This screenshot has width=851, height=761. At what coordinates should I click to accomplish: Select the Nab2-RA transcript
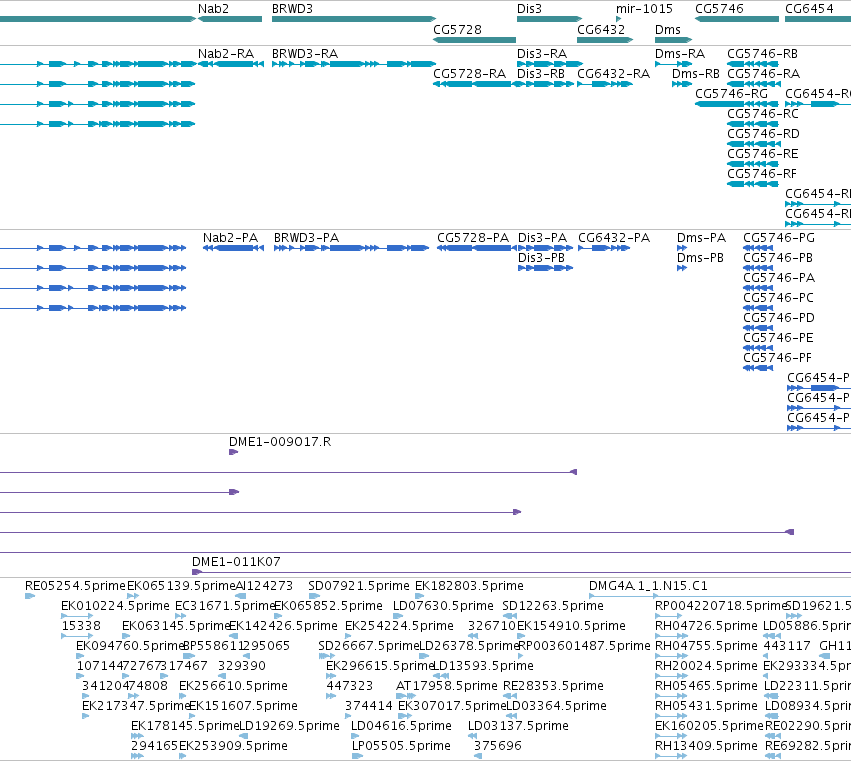pyautogui.click(x=231, y=64)
